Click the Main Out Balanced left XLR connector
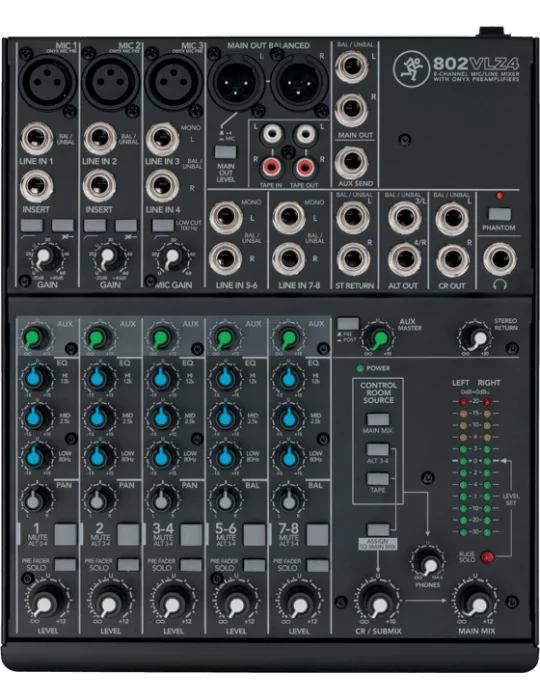 [x=236, y=83]
